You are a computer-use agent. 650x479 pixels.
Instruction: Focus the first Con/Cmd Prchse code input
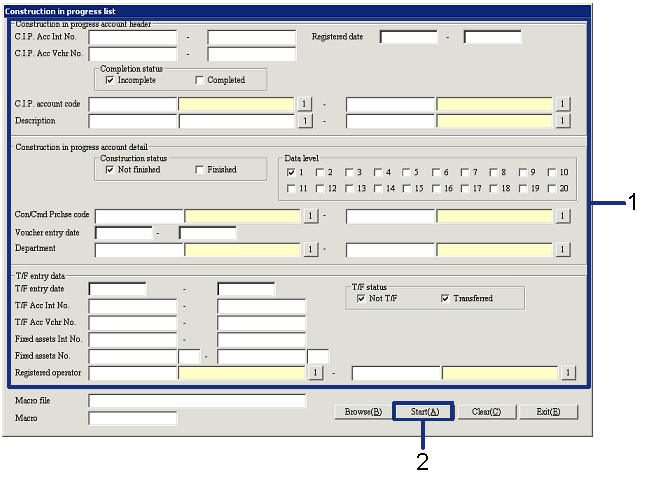(x=139, y=216)
